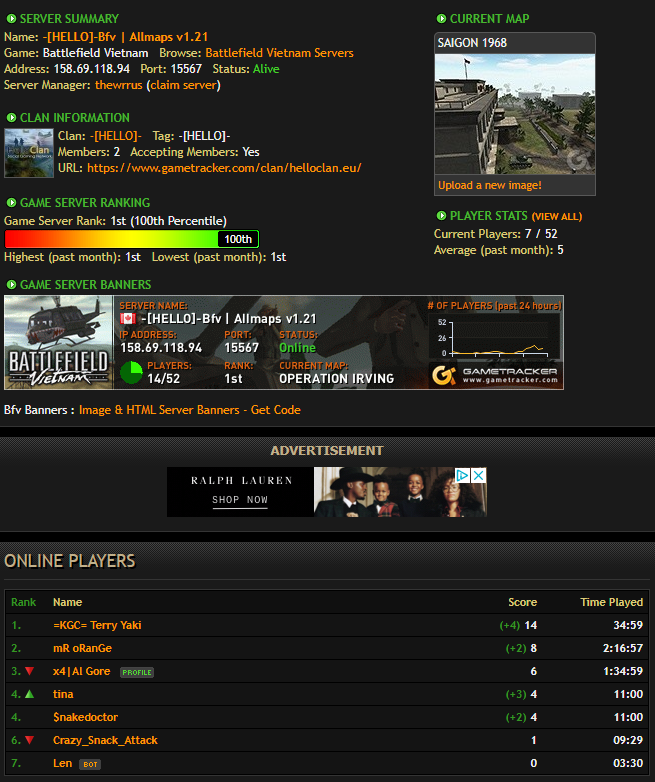Screen dimensions: 655x782
Task: Click the 100th percentile marker on bar
Action: (238, 239)
